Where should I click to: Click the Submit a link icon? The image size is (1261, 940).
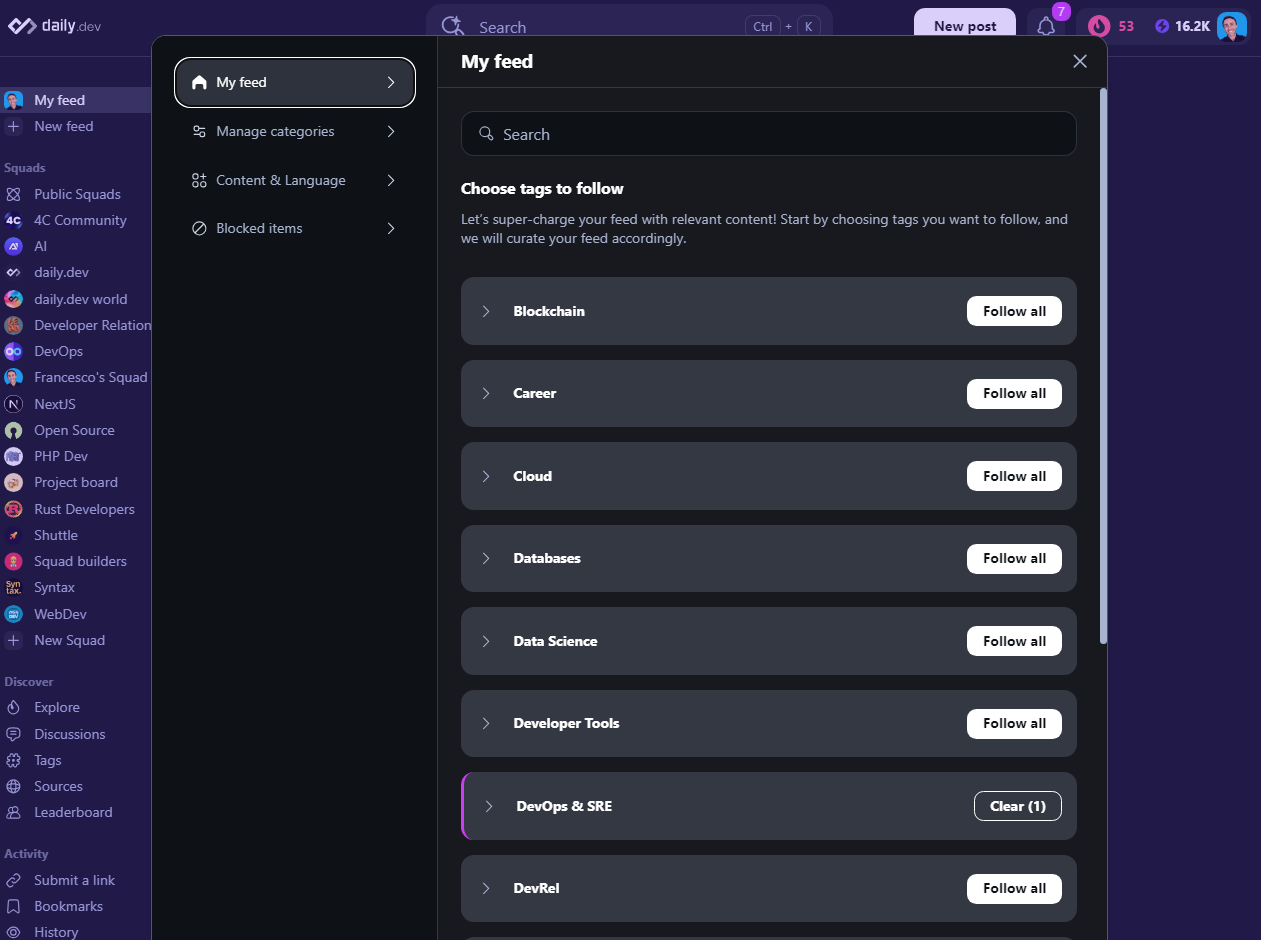pyautogui.click(x=13, y=880)
